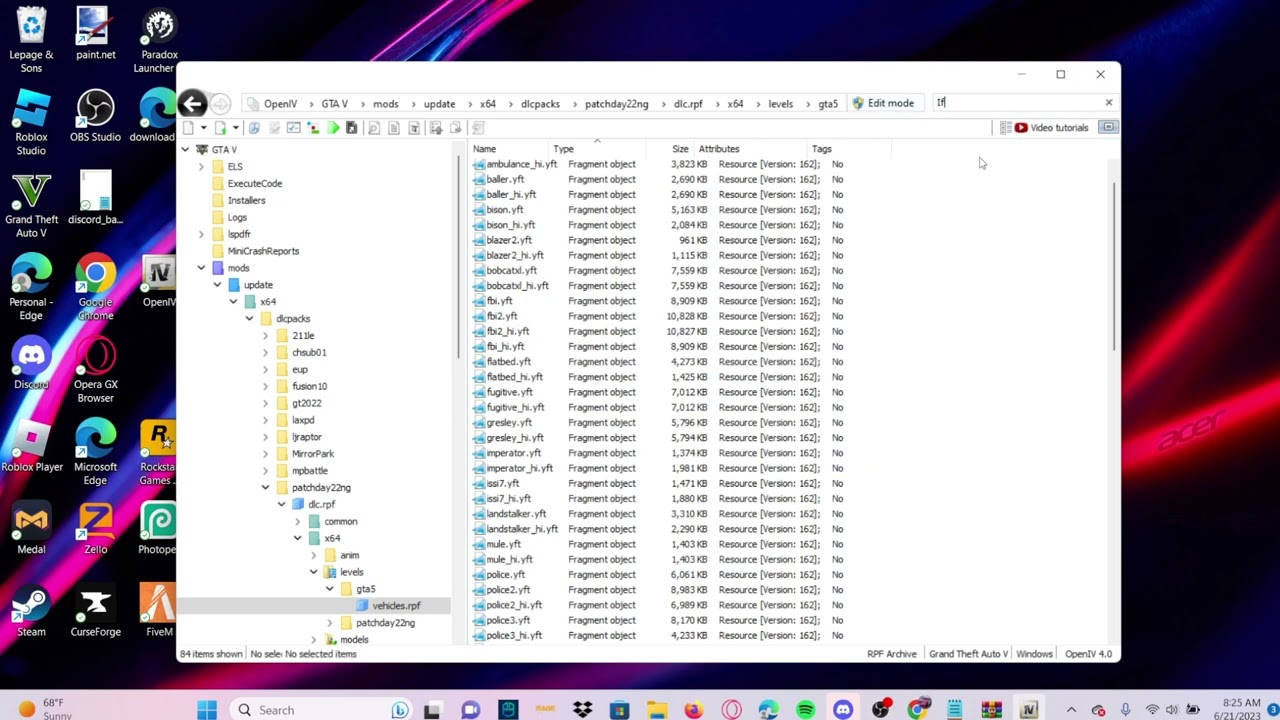
Task: Toggle Edit mode in OpenIV
Action: click(883, 103)
